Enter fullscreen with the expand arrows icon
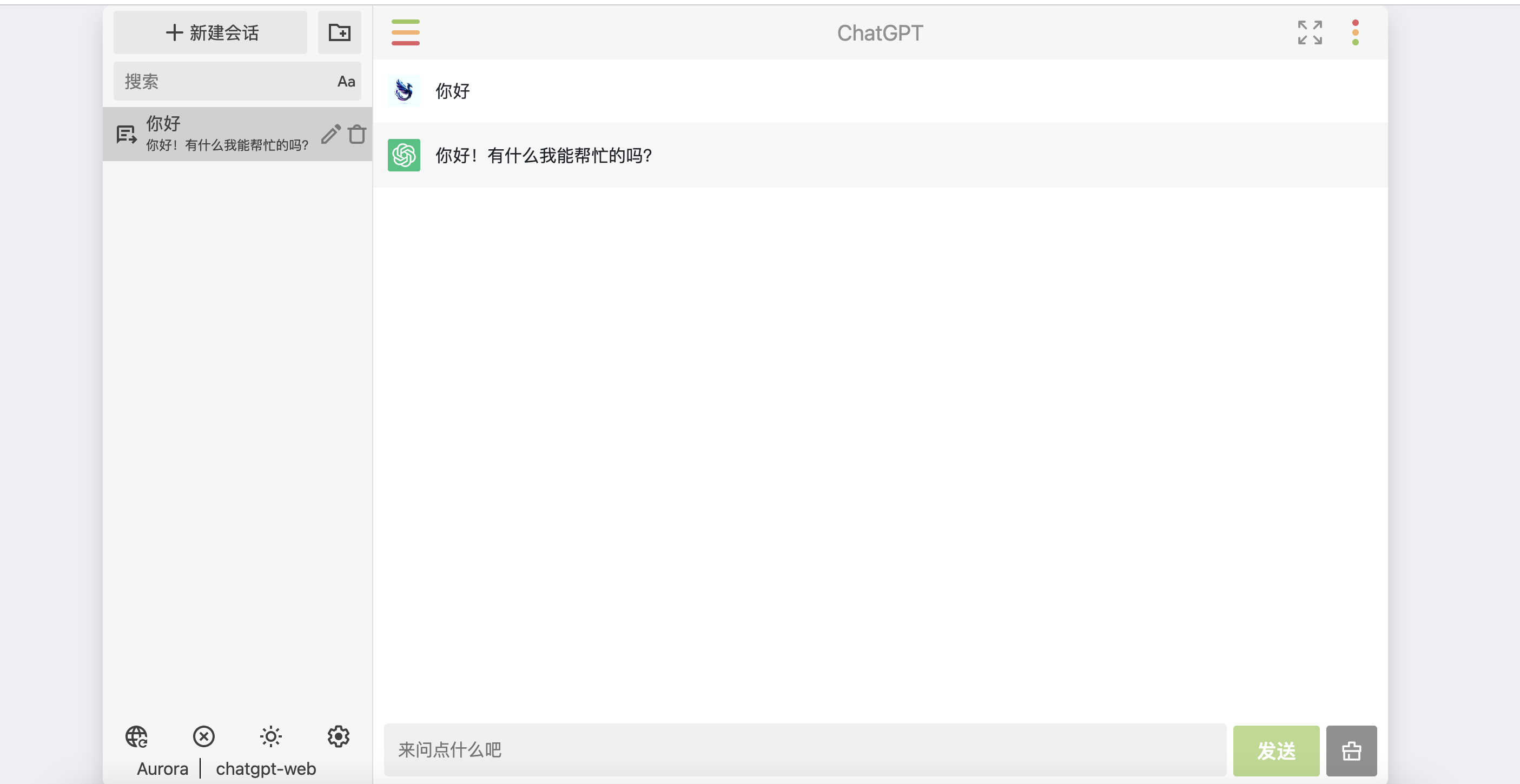The image size is (1520, 784). 1310,32
